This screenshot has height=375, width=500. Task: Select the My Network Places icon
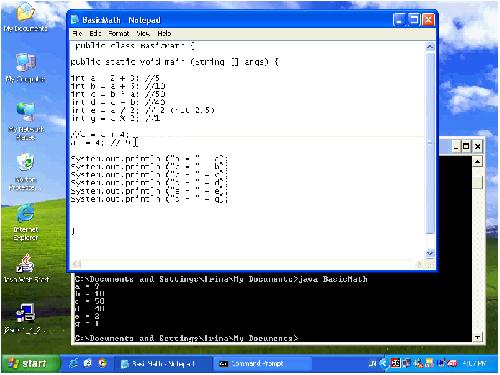[26, 121]
